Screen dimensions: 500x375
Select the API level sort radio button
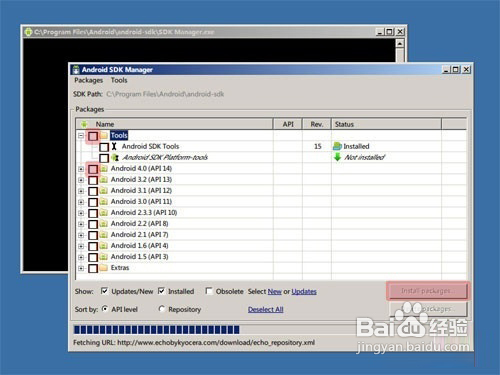[x=105, y=309]
